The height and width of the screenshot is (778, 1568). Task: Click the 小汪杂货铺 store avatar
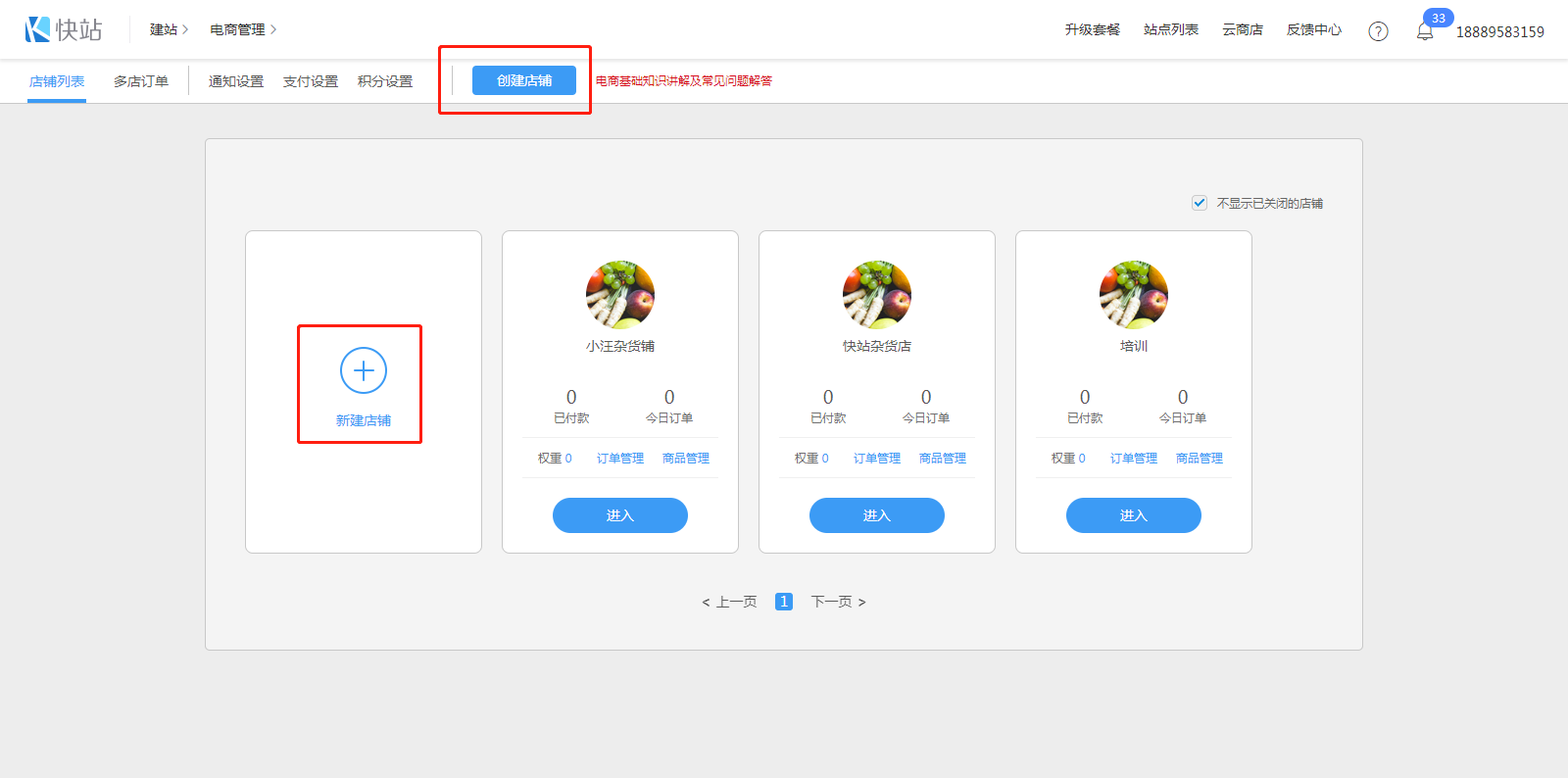[620, 295]
